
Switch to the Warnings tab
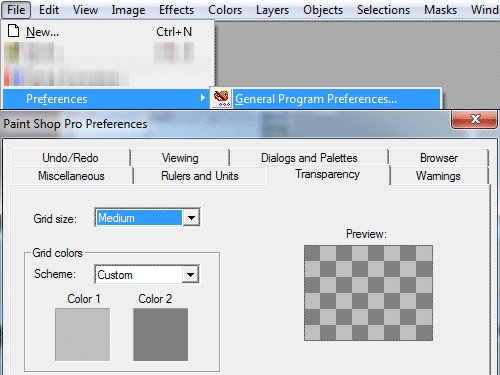click(x=438, y=176)
